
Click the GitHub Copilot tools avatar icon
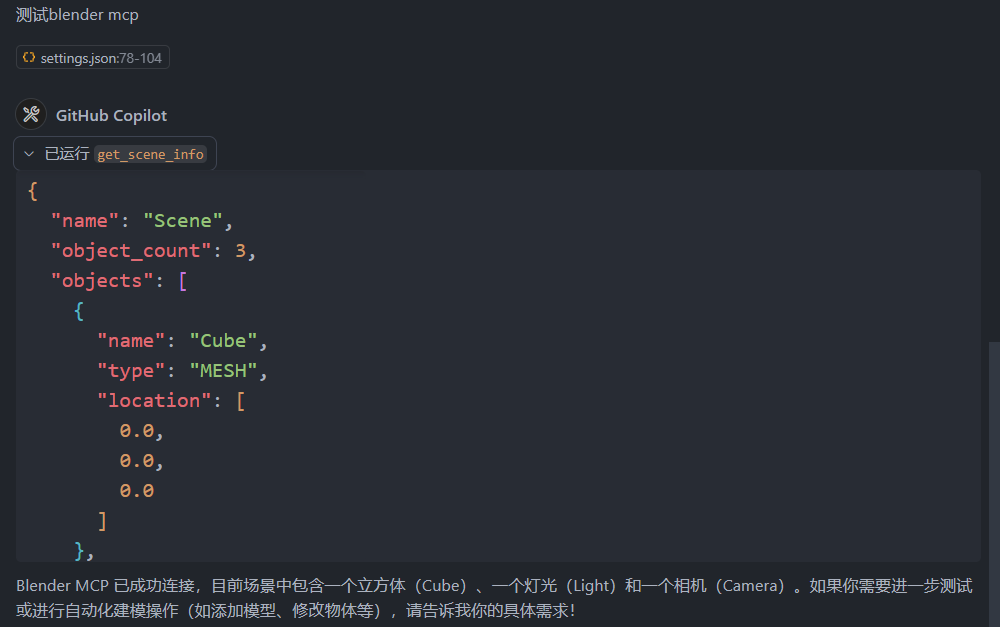[31, 115]
